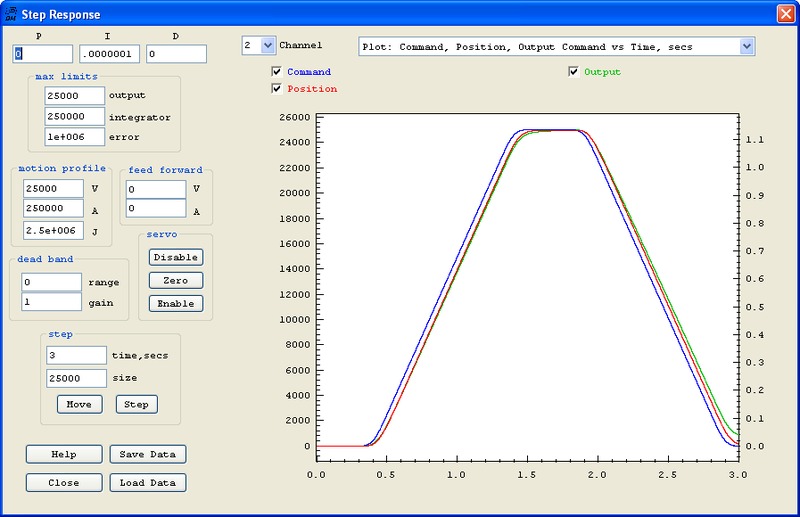Viewport: 800px width, 517px height.
Task: Uncheck the Output plot checkbox
Action: tap(574, 72)
